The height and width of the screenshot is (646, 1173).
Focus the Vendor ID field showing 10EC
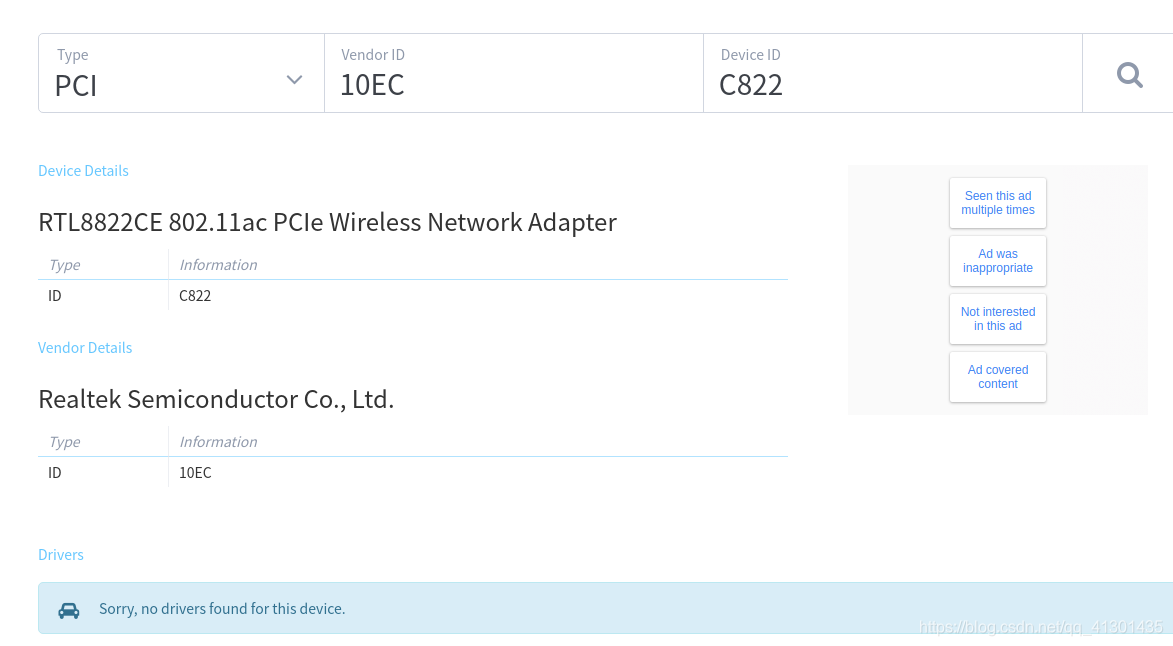(514, 73)
